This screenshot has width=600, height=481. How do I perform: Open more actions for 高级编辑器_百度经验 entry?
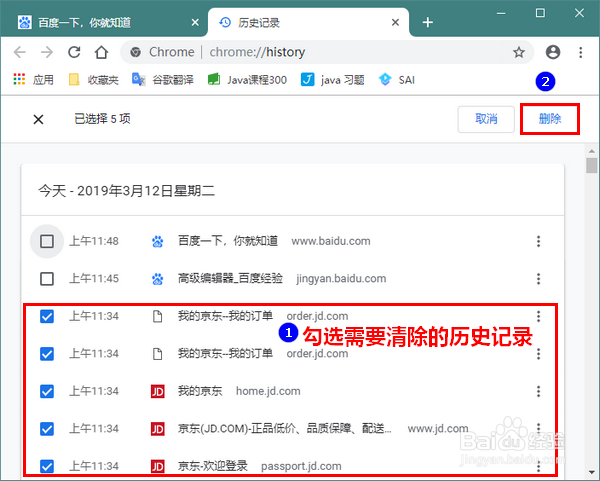[x=538, y=279]
